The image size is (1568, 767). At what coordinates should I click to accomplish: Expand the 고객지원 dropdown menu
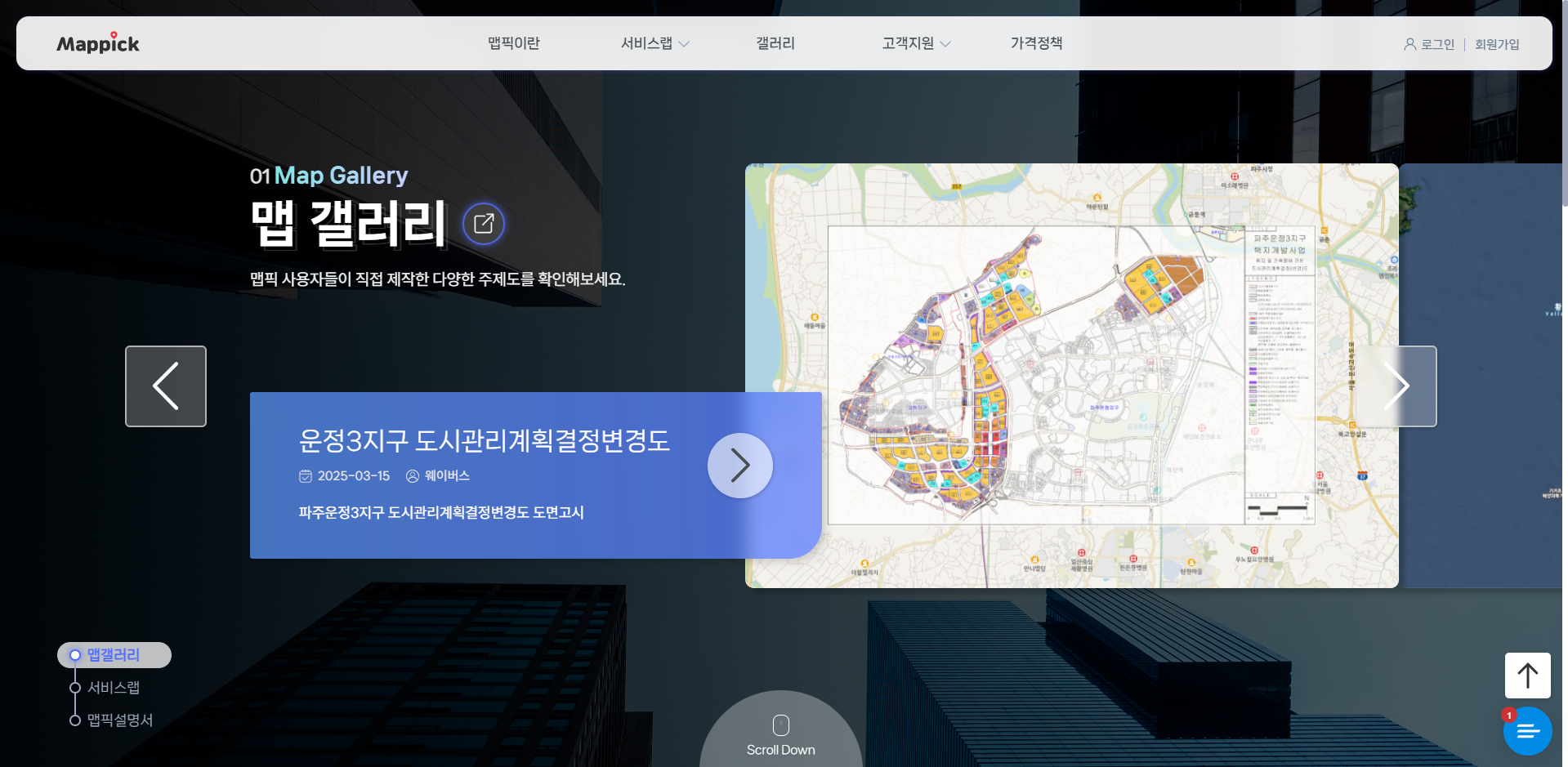pos(915,43)
